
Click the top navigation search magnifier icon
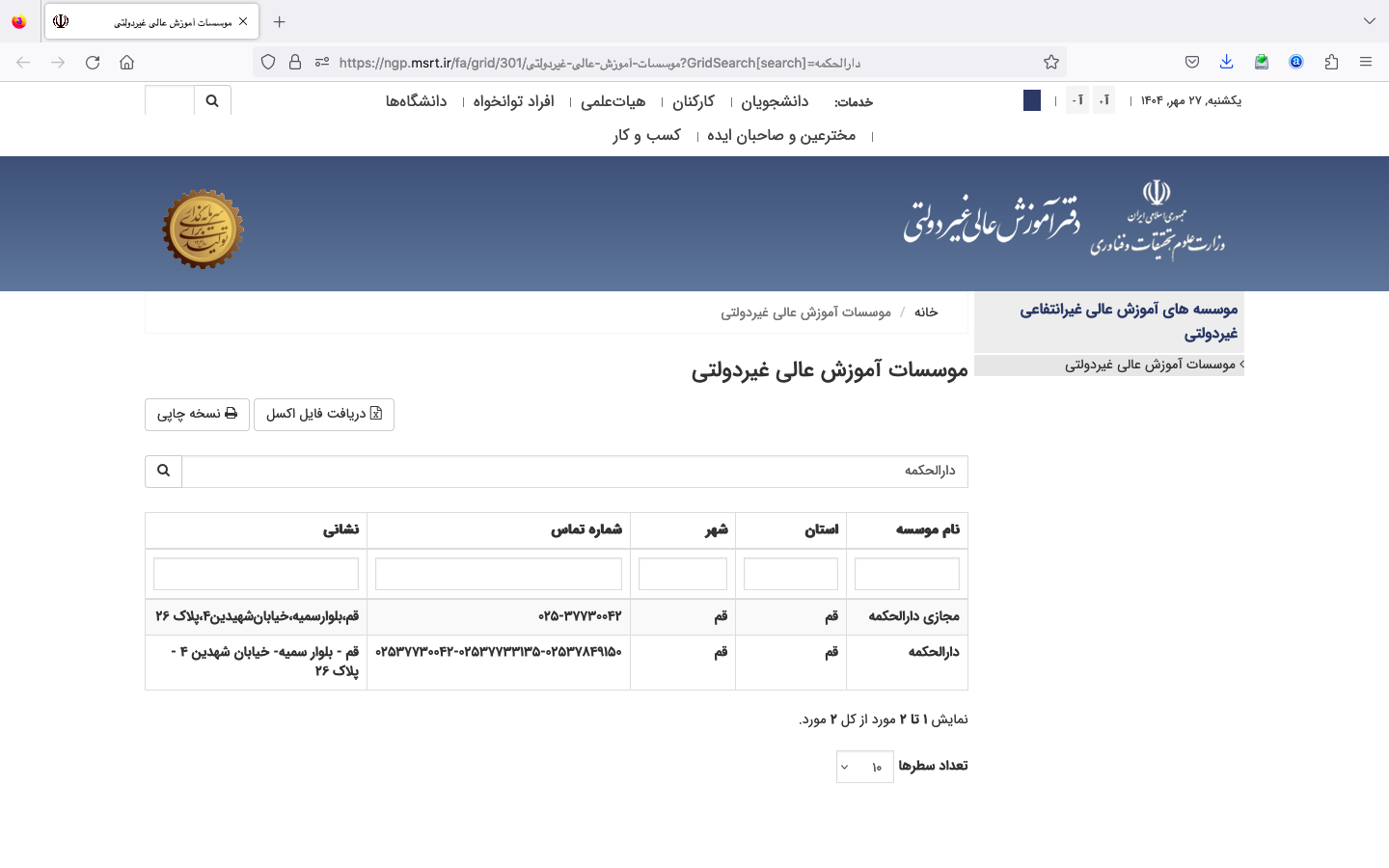[212, 100]
